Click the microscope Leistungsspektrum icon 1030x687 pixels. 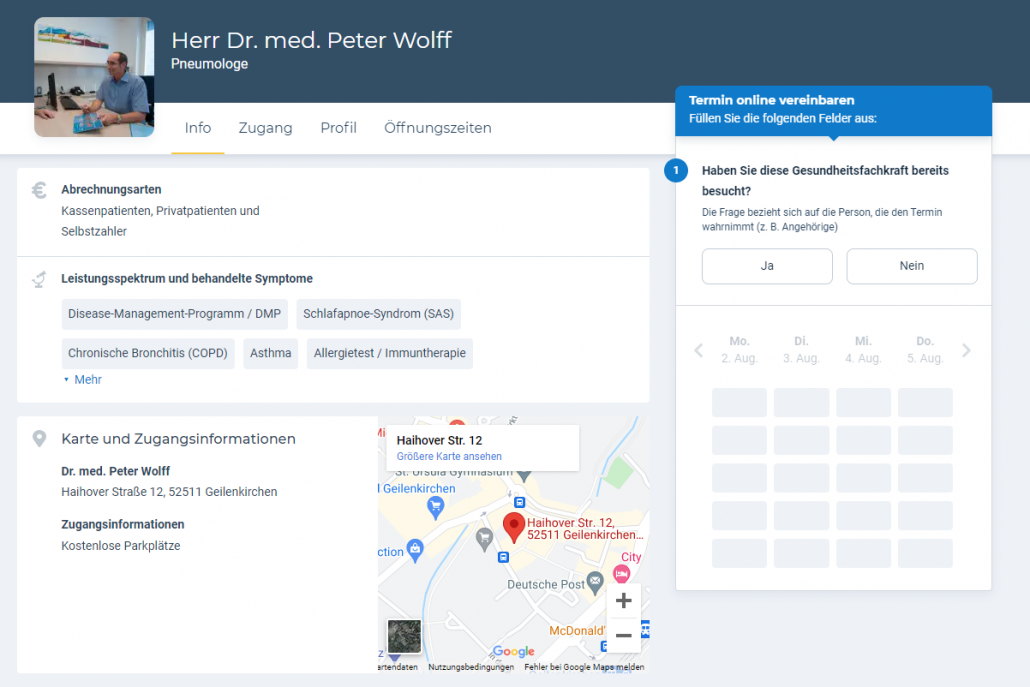39,280
